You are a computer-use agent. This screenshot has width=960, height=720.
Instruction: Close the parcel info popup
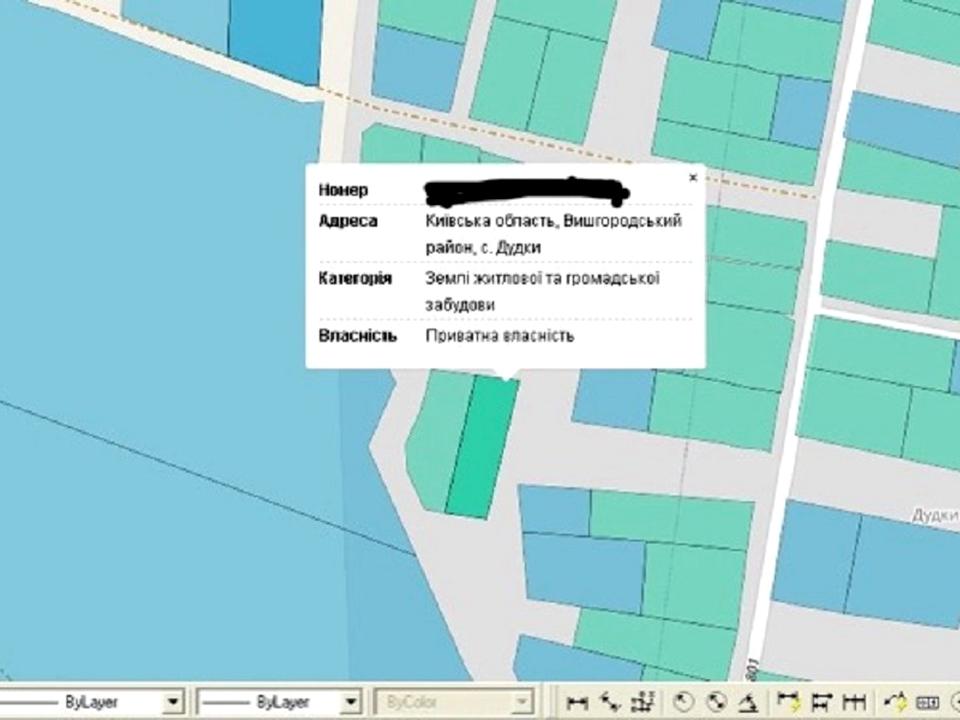tap(692, 178)
